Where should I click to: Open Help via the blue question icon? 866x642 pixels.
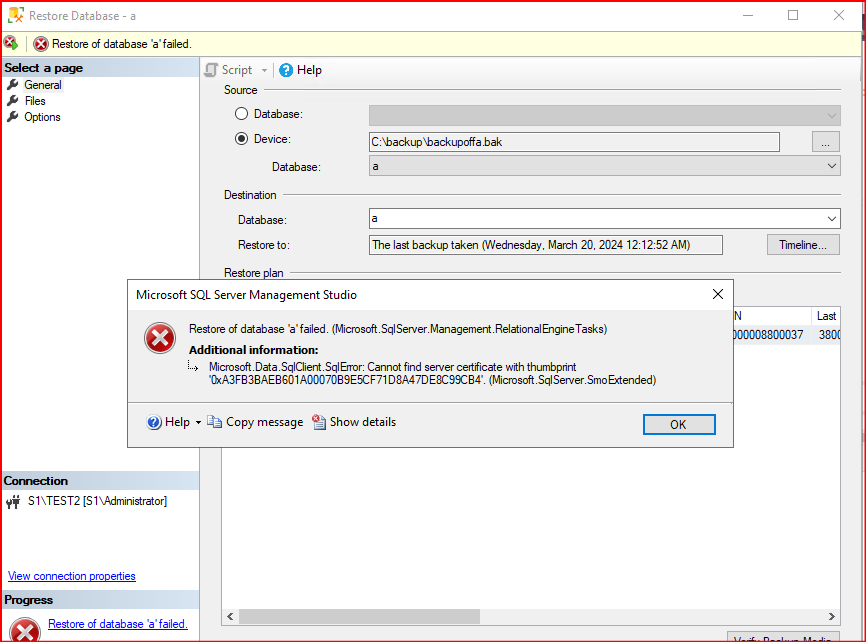pos(286,70)
